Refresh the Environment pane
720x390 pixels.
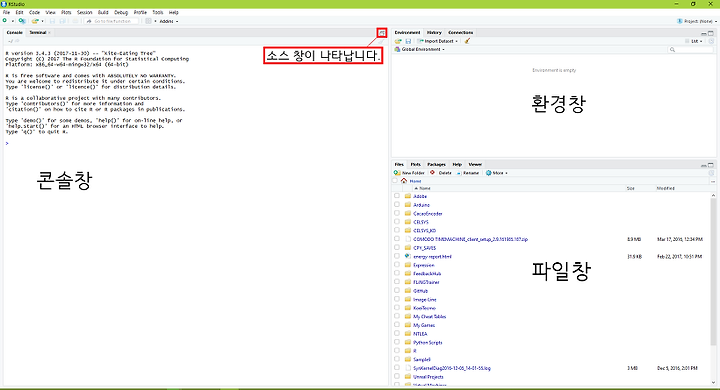point(711,41)
